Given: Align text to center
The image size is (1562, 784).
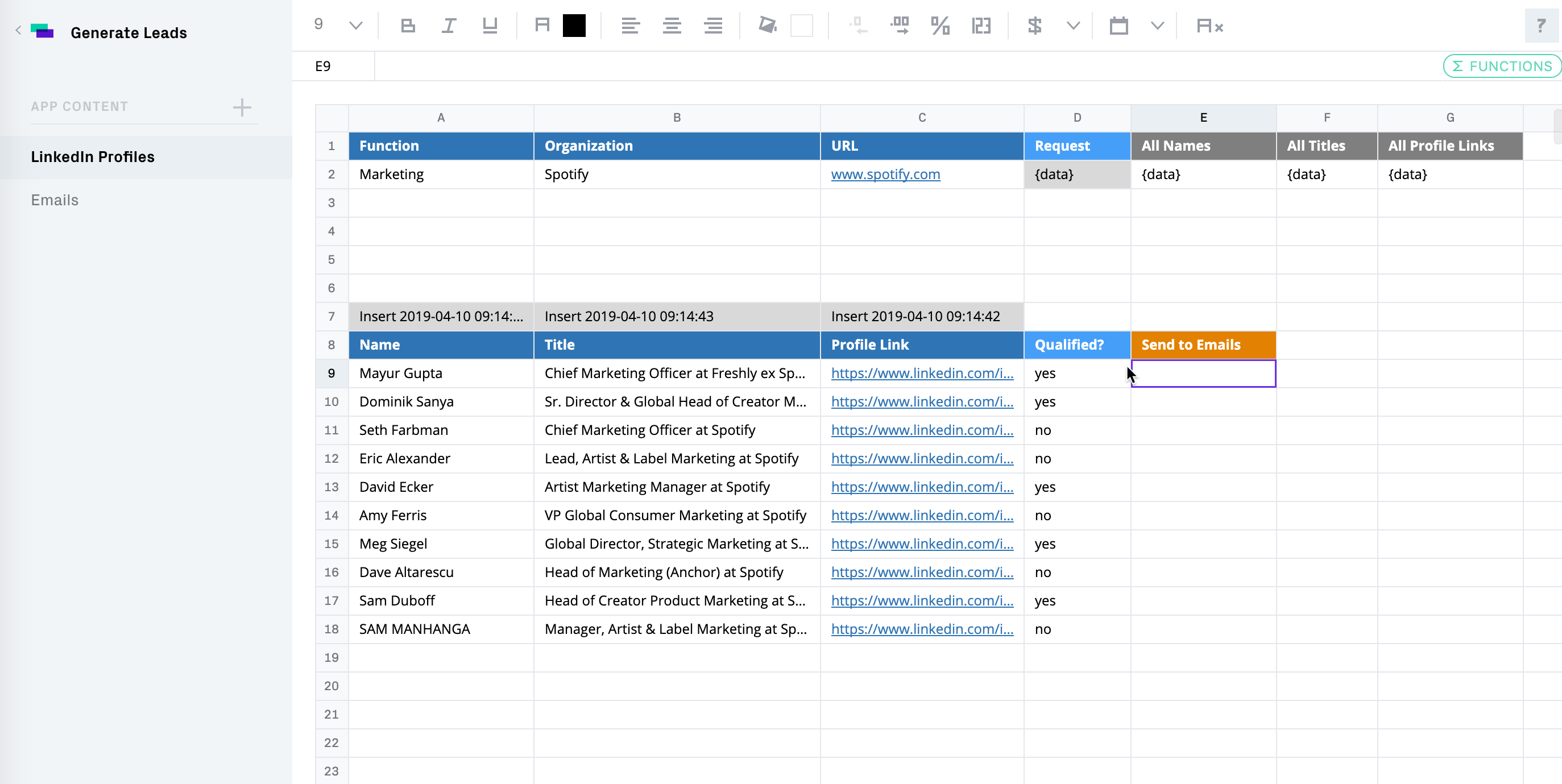Looking at the screenshot, I should [x=671, y=26].
